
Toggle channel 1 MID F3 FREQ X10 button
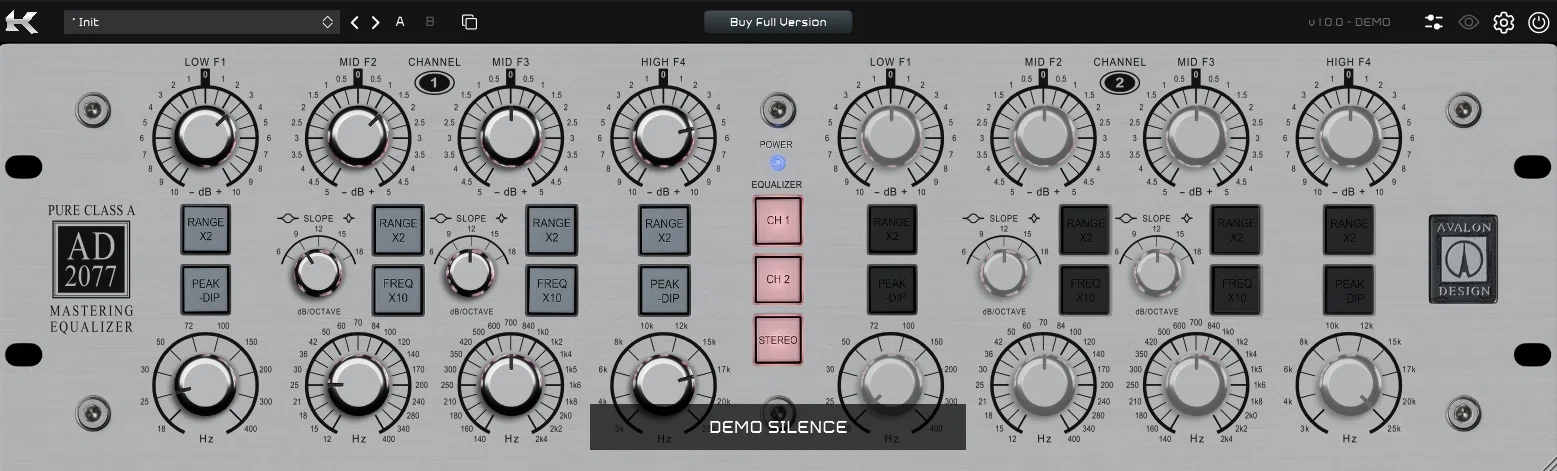click(x=552, y=290)
